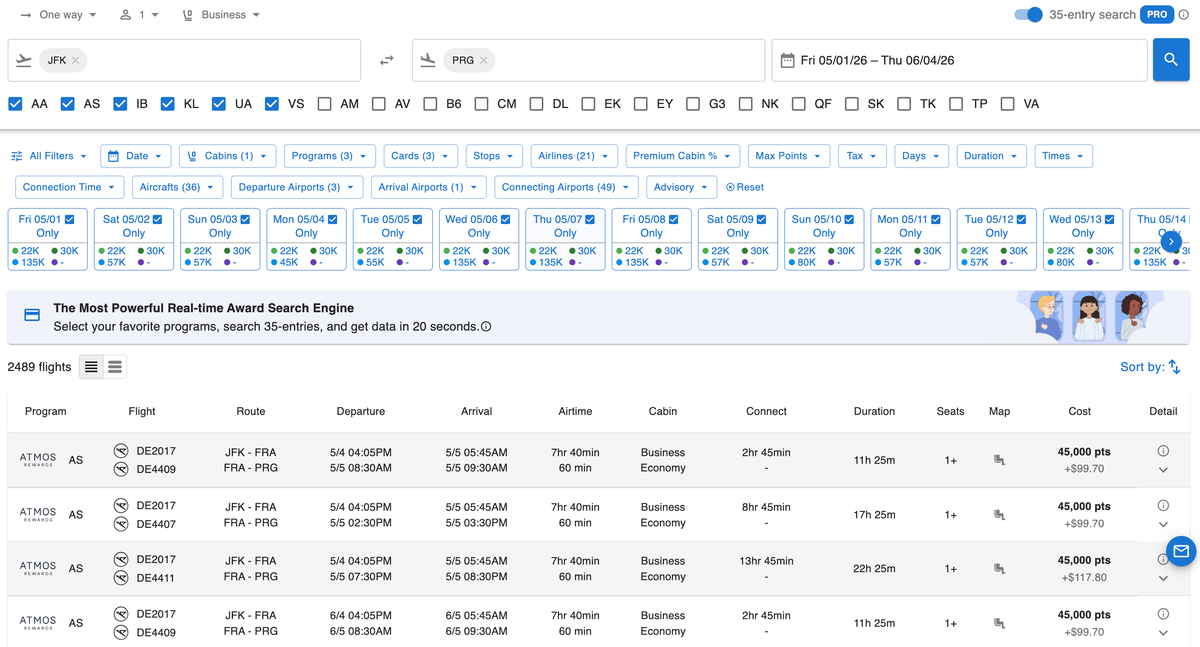Uncheck the AA airline checkbox
Viewport: 1200px width, 647px height.
click(x=16, y=103)
